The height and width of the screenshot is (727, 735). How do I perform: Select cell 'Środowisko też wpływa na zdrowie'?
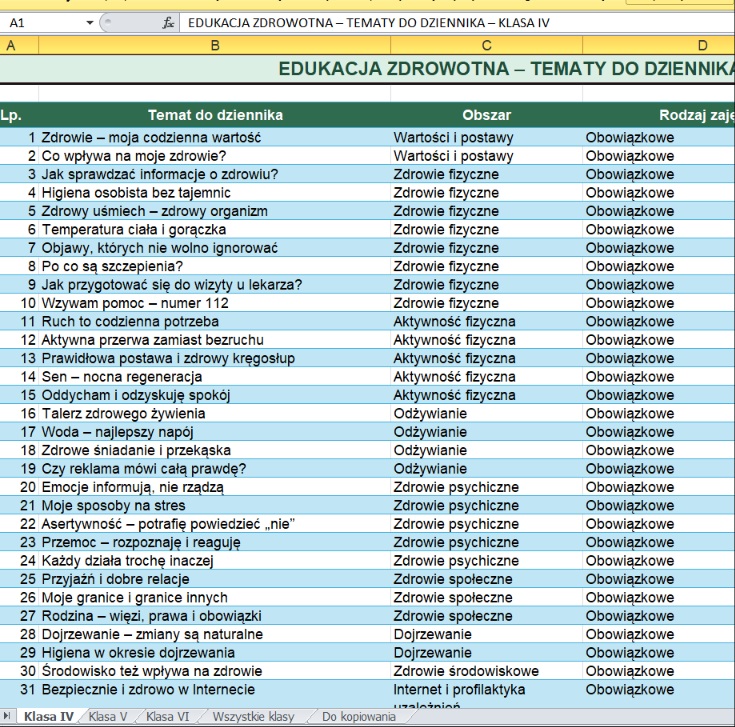(x=215, y=671)
